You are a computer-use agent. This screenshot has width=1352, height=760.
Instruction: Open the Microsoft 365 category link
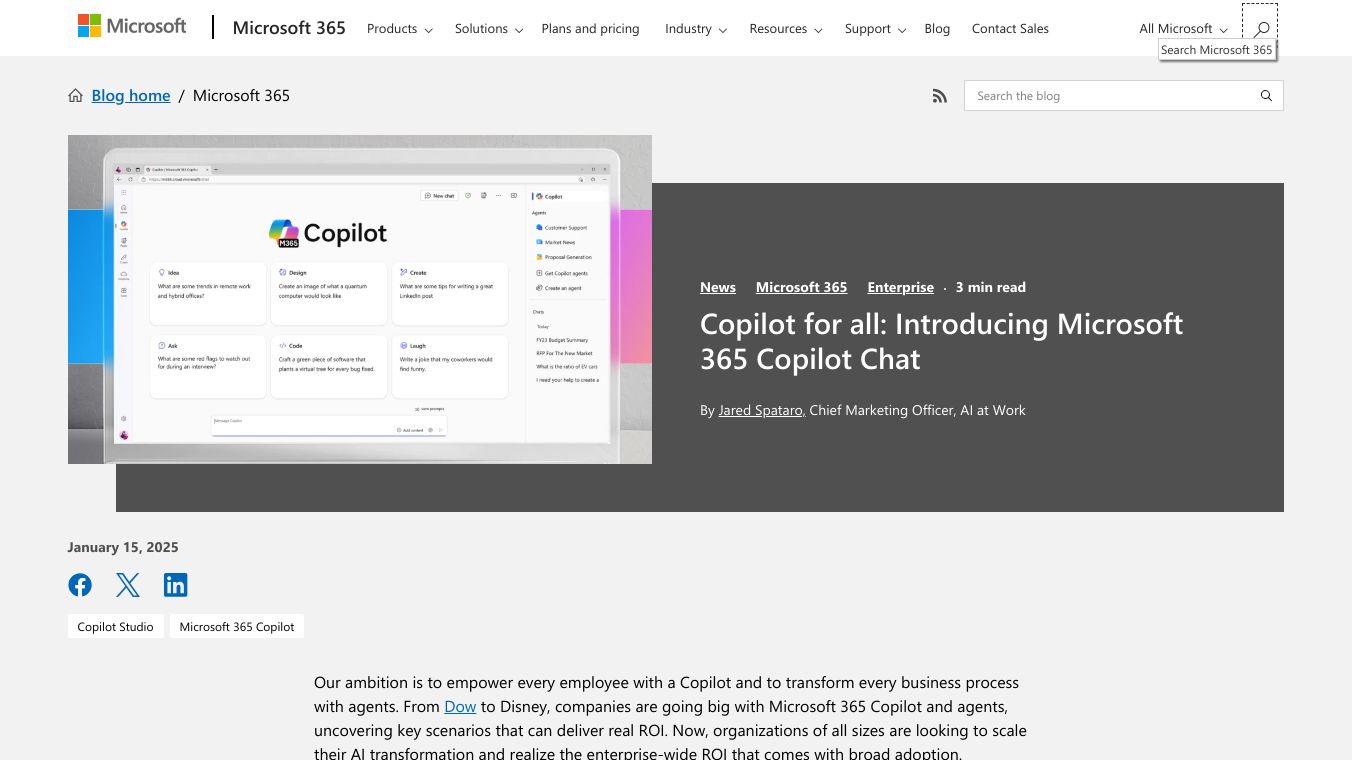pyautogui.click(x=801, y=287)
